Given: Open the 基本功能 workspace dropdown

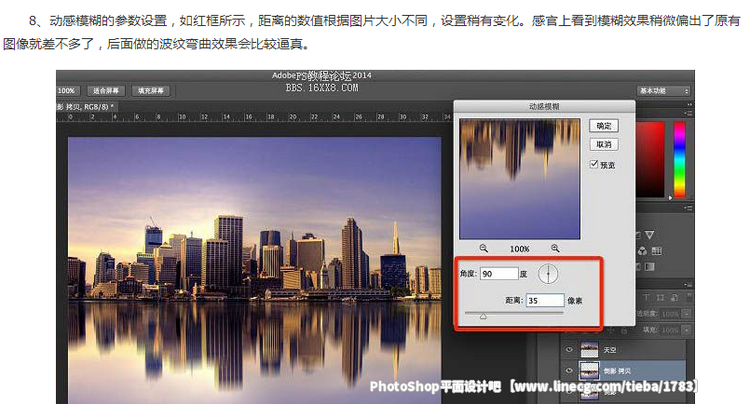Looking at the screenshot, I should point(663,91).
